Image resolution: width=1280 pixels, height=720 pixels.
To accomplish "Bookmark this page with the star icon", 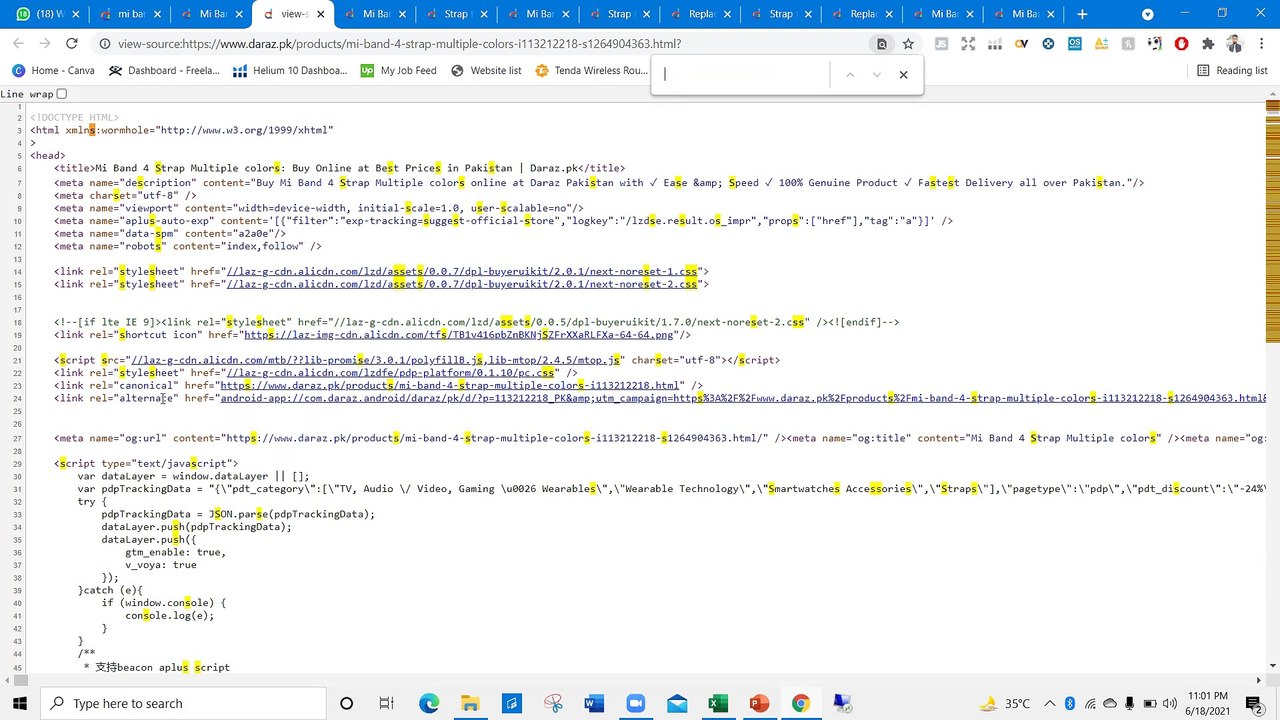I will click(x=908, y=44).
